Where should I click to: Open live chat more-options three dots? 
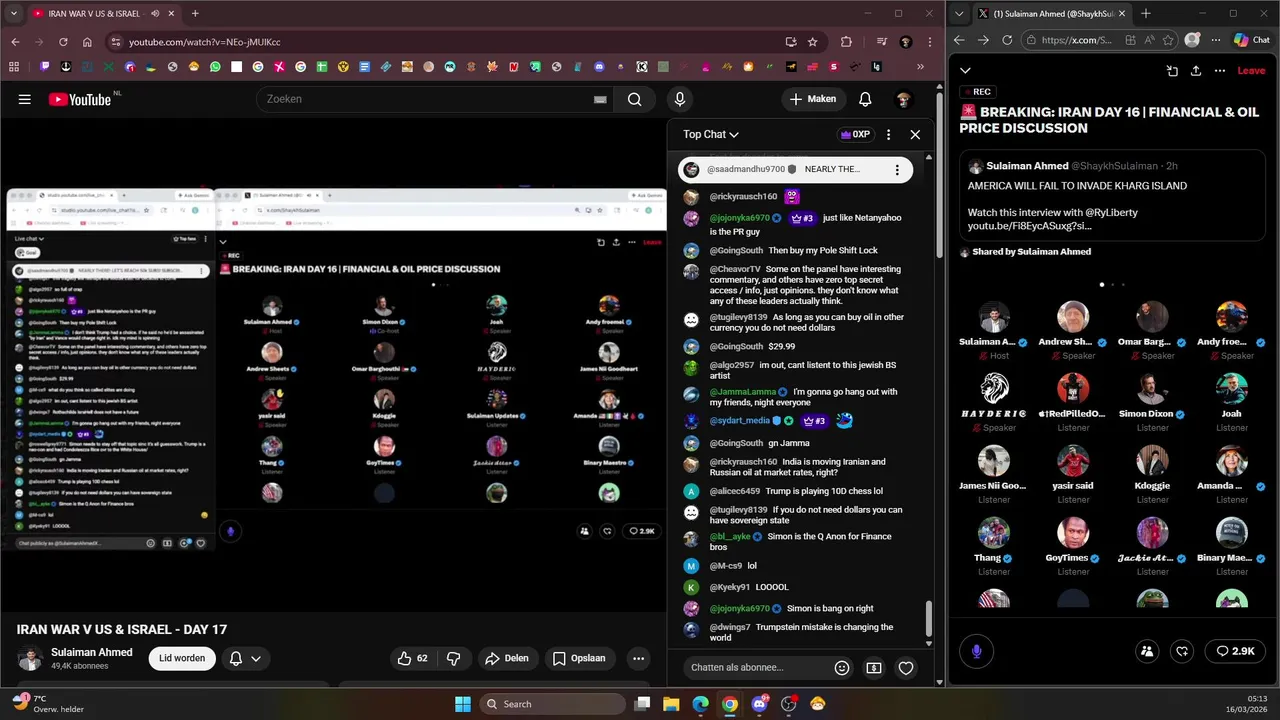point(888,134)
